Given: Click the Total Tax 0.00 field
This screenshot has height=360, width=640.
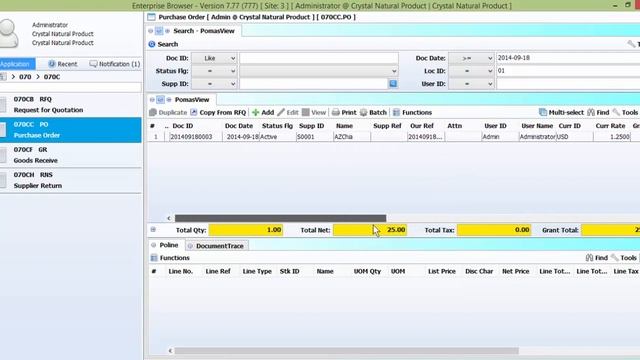Looking at the screenshot, I should point(494,230).
